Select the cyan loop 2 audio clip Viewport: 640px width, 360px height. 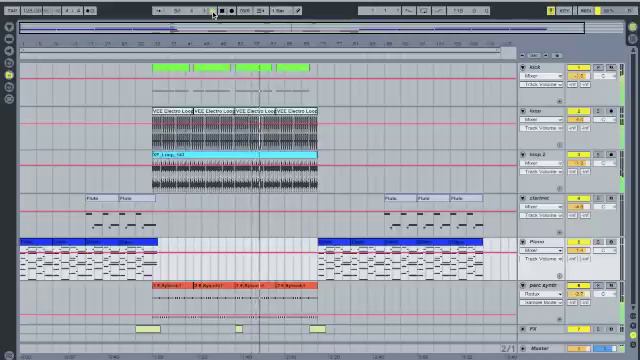pyautogui.click(x=235, y=155)
